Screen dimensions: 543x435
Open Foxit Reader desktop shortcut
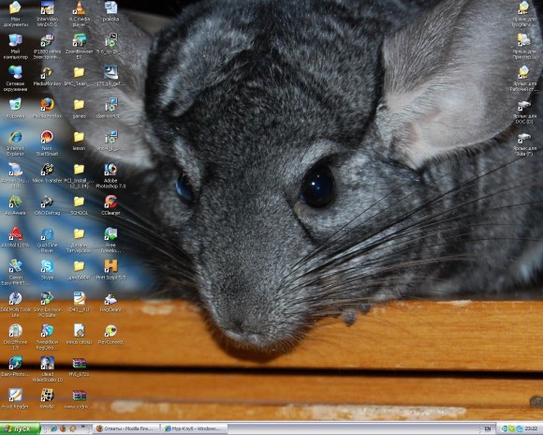(x=15, y=399)
